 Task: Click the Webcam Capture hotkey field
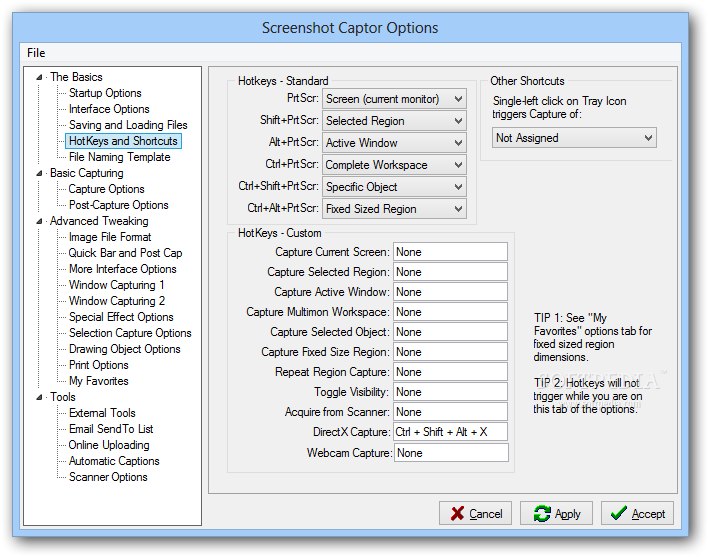click(x=451, y=453)
